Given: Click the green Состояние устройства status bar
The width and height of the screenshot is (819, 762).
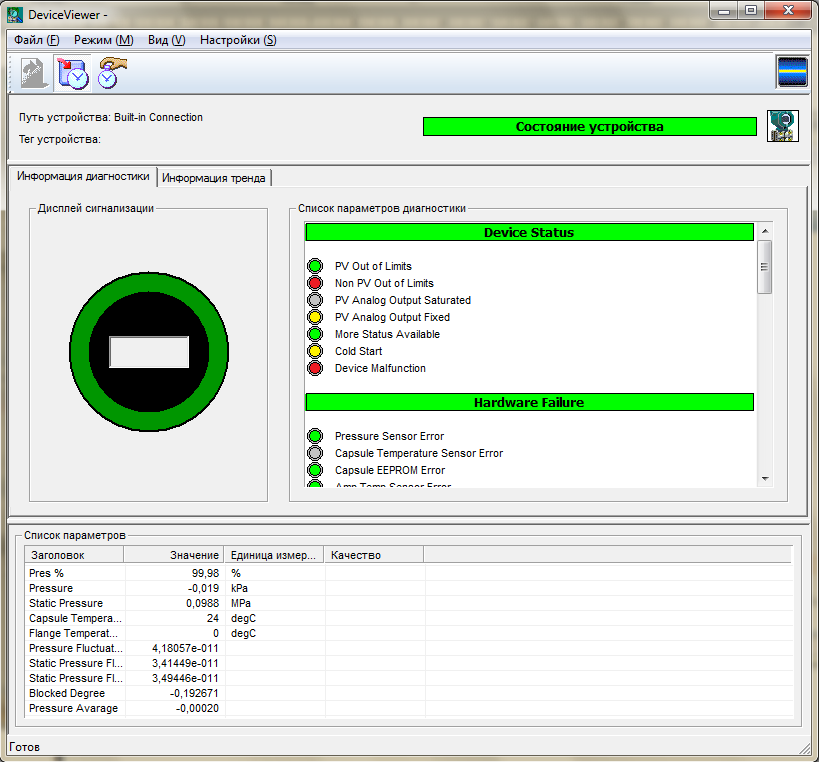Looking at the screenshot, I should [589, 127].
